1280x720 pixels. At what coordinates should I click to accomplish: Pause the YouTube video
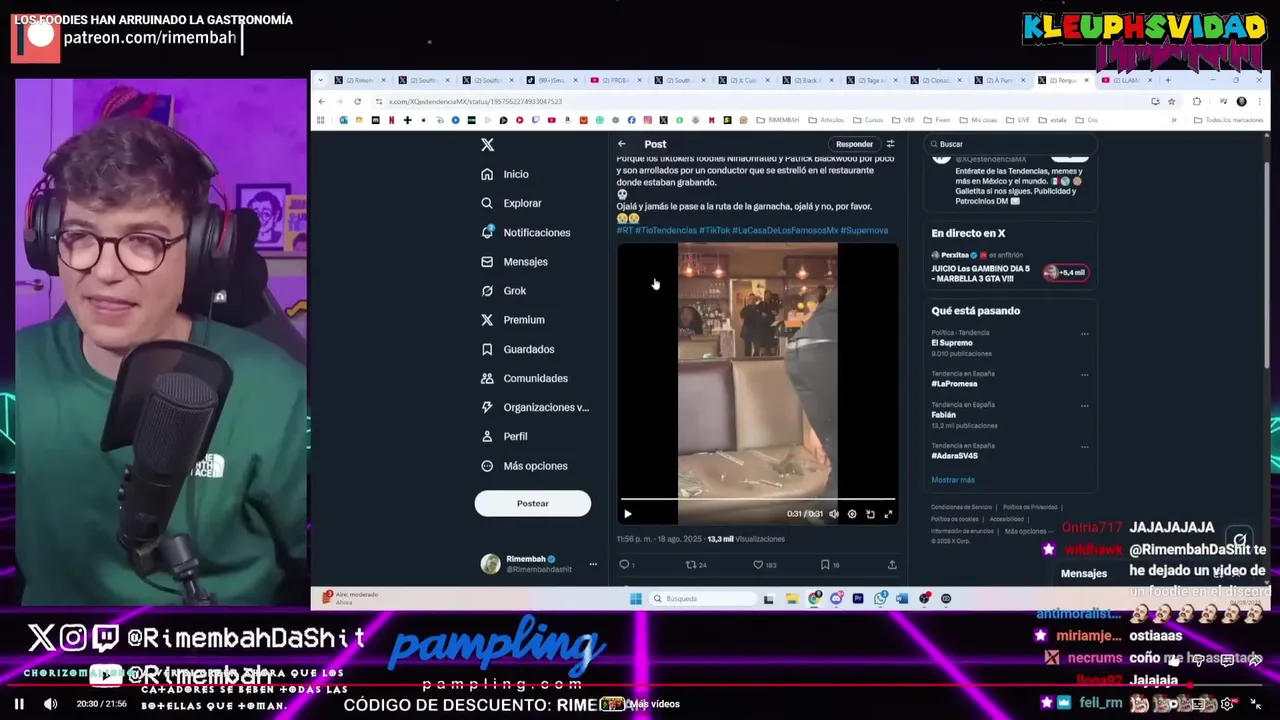(x=19, y=704)
